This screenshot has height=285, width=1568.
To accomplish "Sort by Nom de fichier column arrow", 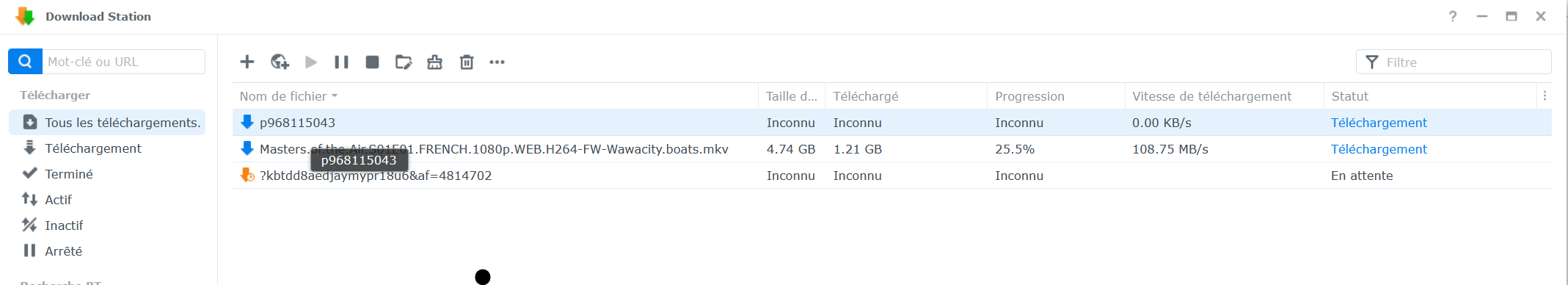I will [335, 96].
